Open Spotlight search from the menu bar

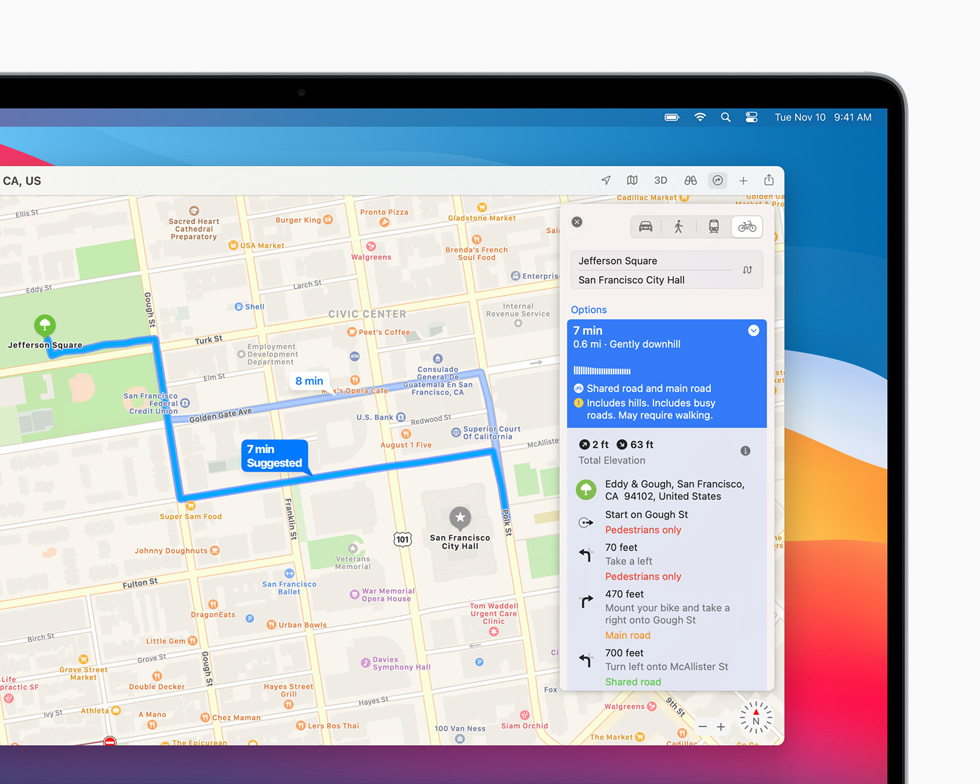(726, 117)
